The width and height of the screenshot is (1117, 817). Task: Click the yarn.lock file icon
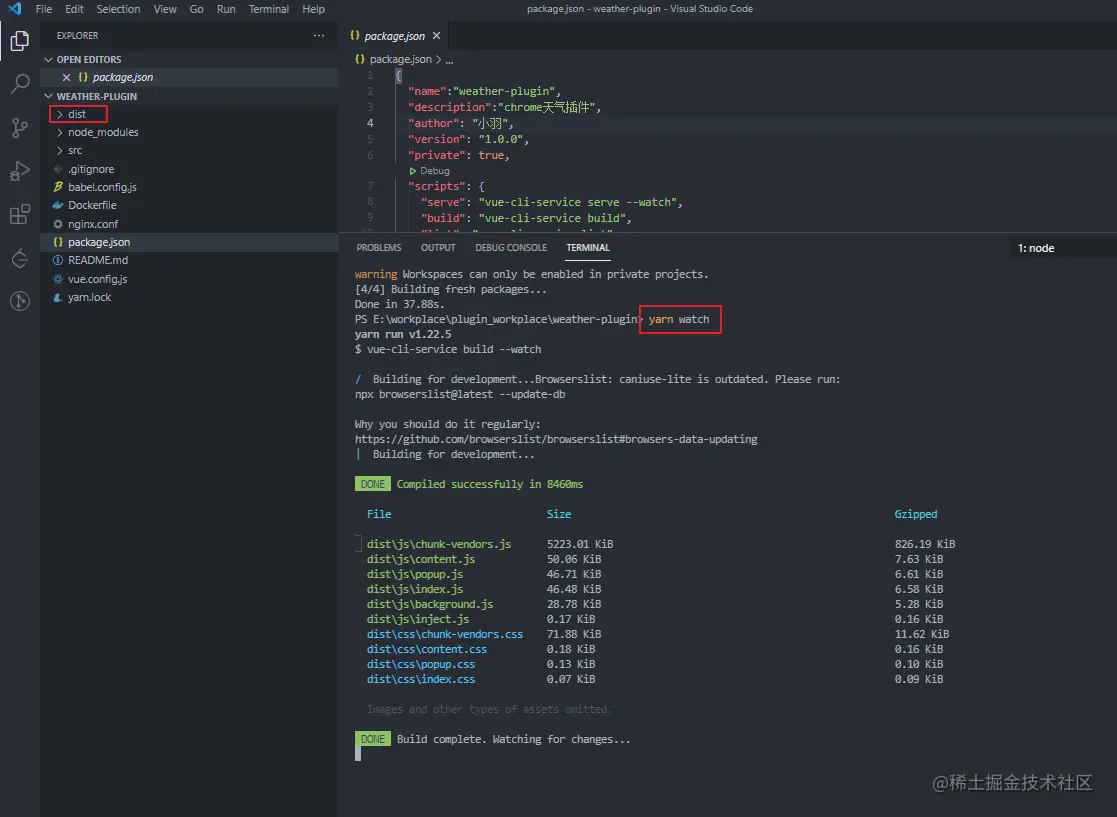click(x=58, y=297)
